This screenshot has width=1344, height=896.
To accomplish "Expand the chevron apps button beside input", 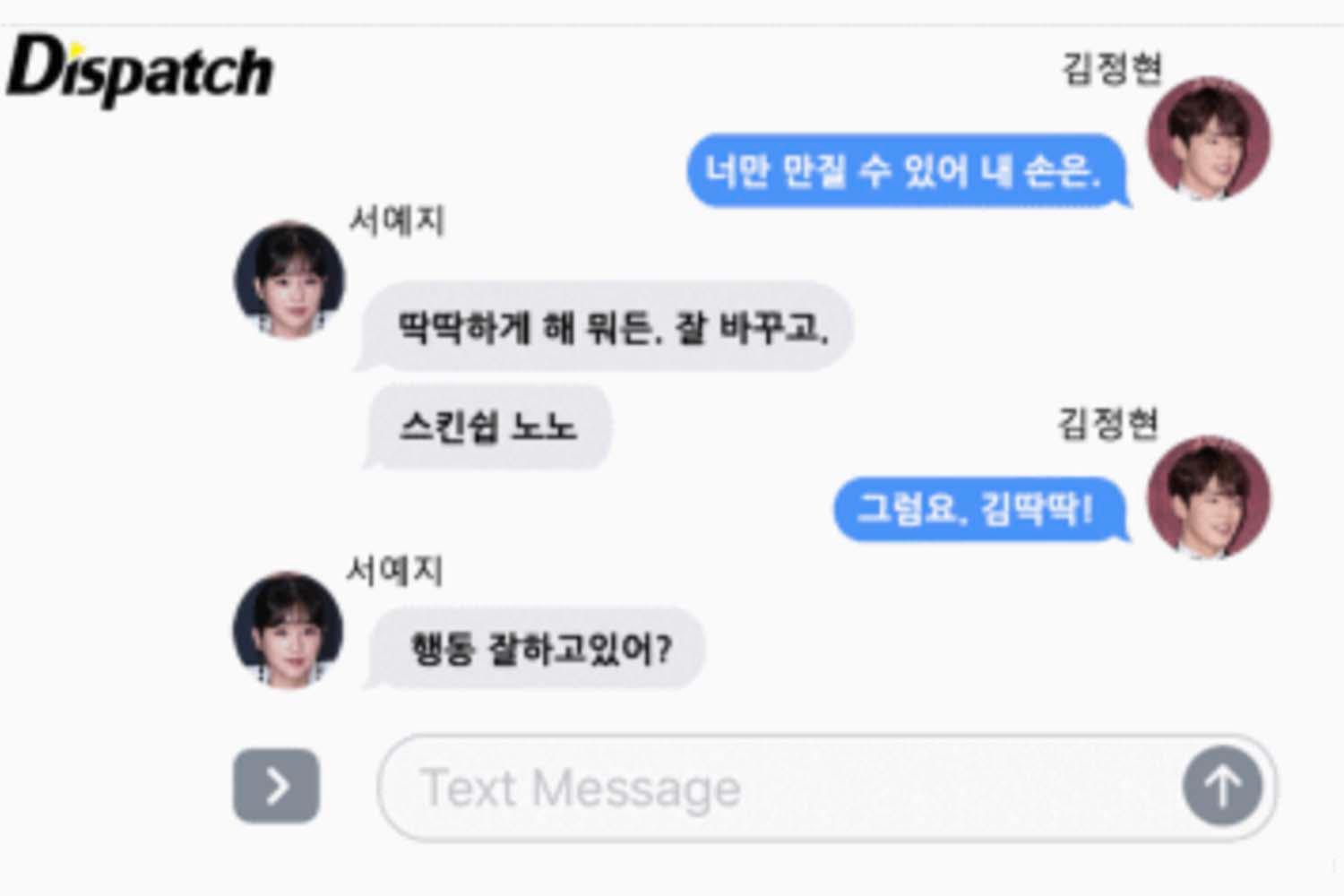I will pos(276,786).
